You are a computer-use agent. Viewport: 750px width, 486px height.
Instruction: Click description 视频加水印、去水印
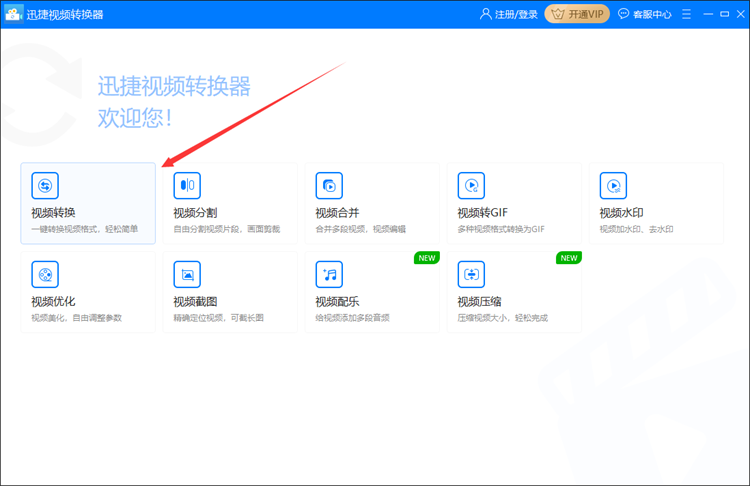click(636, 229)
